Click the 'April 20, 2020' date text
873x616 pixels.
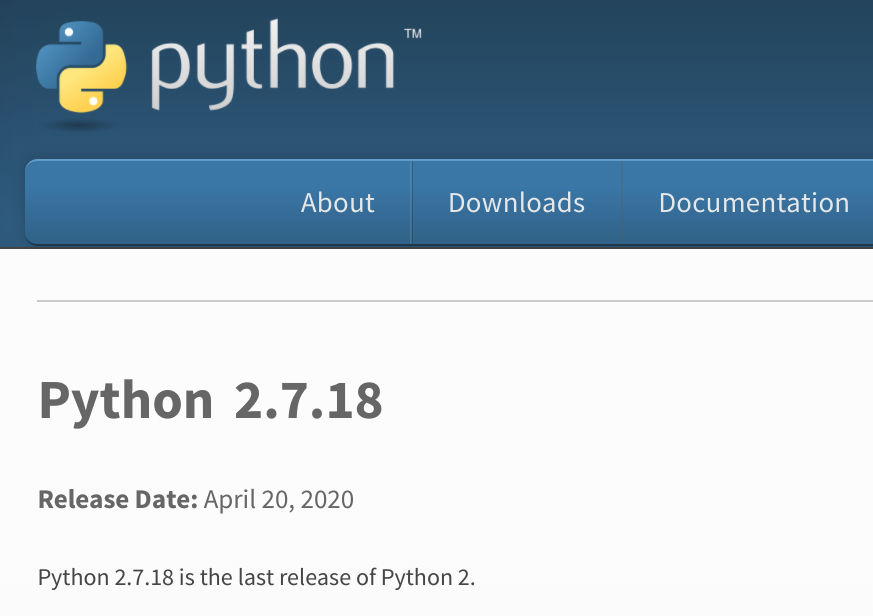279,499
